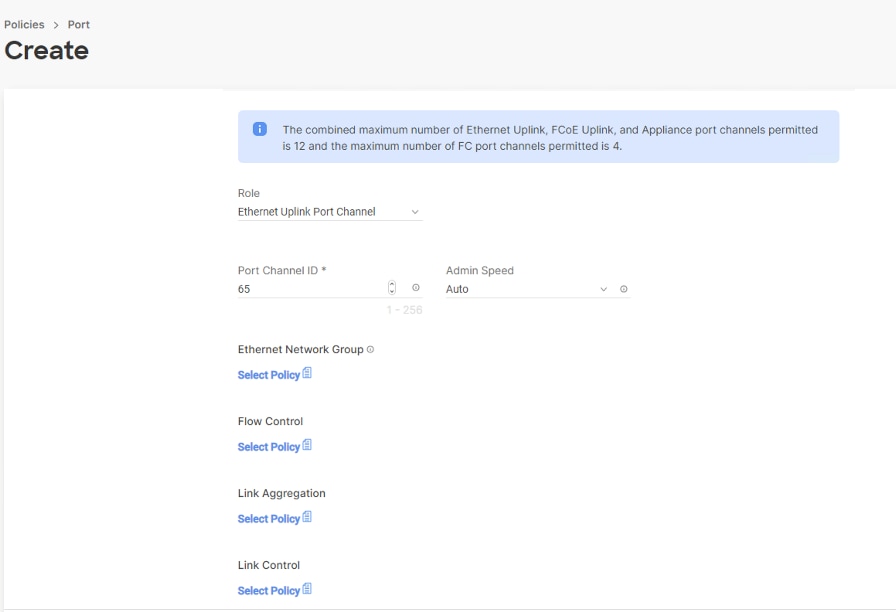Decrement Port Channel ID with the down stepper
896x612 pixels.
(x=392, y=291)
